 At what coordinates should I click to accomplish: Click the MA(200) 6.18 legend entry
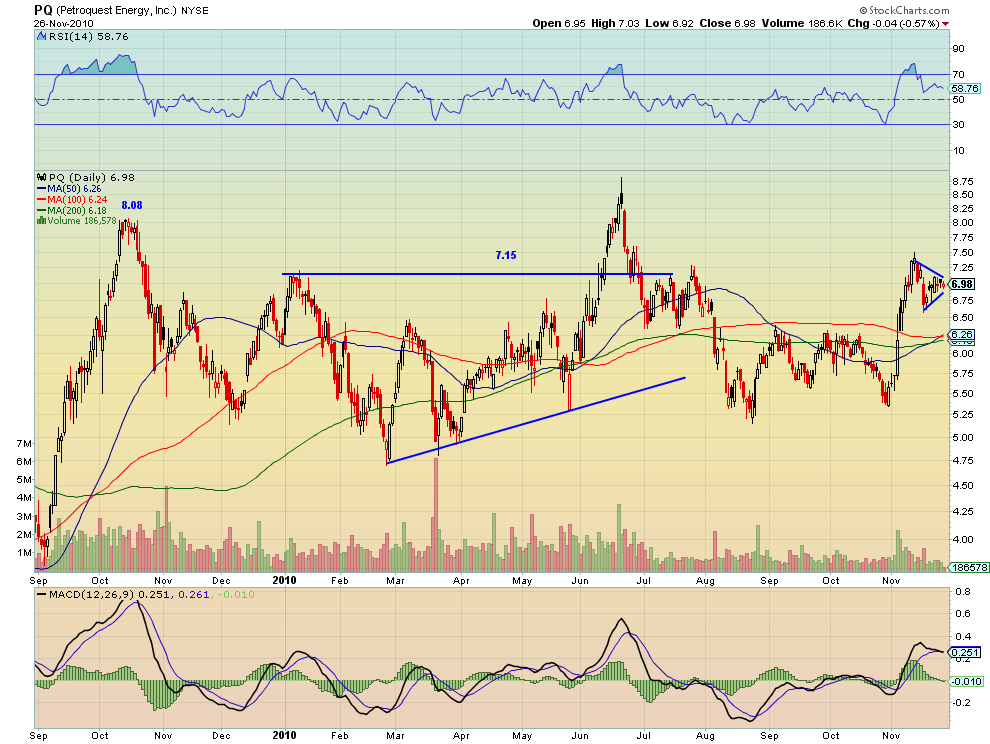71,210
